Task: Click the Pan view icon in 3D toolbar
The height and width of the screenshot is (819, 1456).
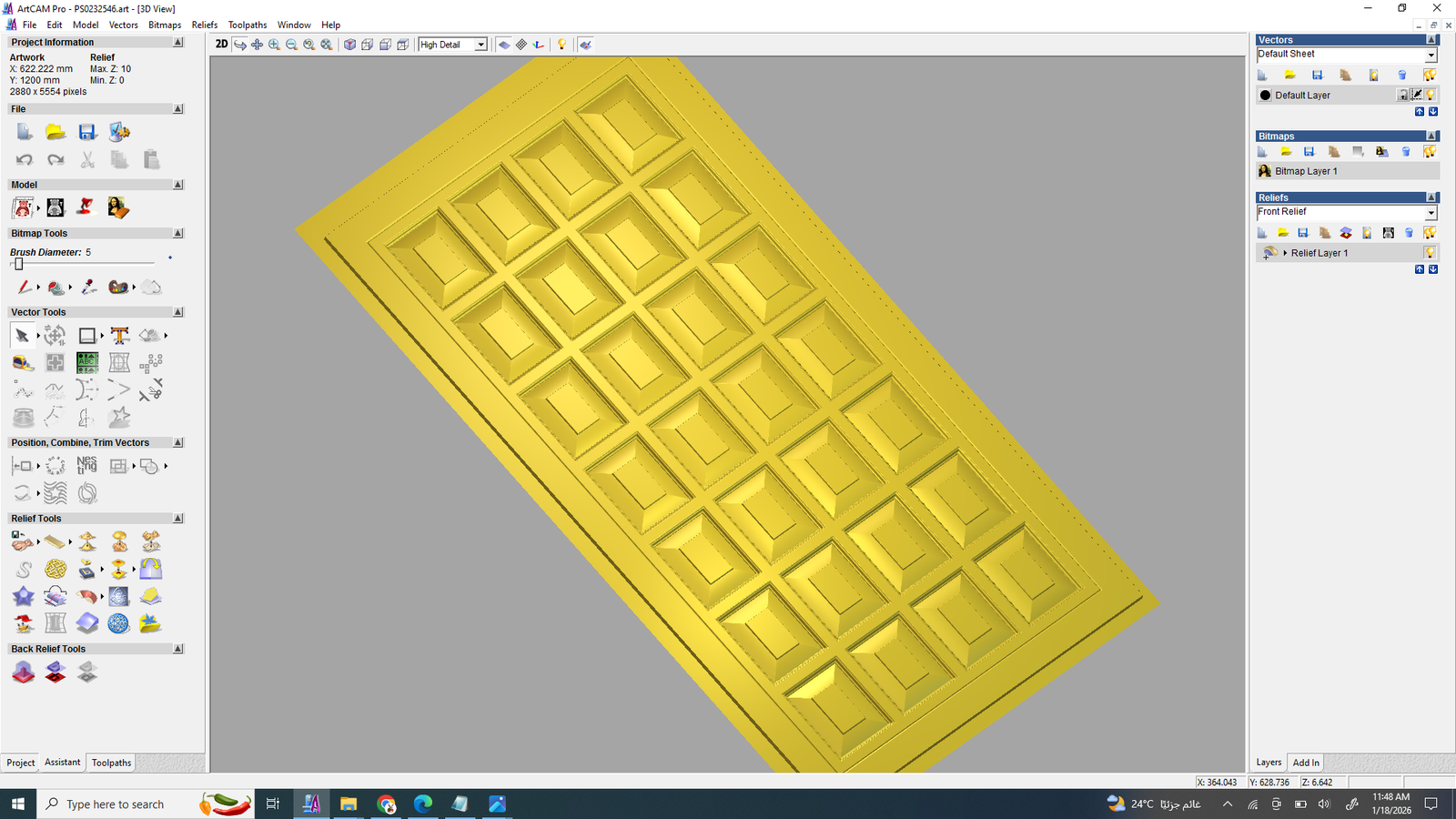Action: tap(257, 45)
